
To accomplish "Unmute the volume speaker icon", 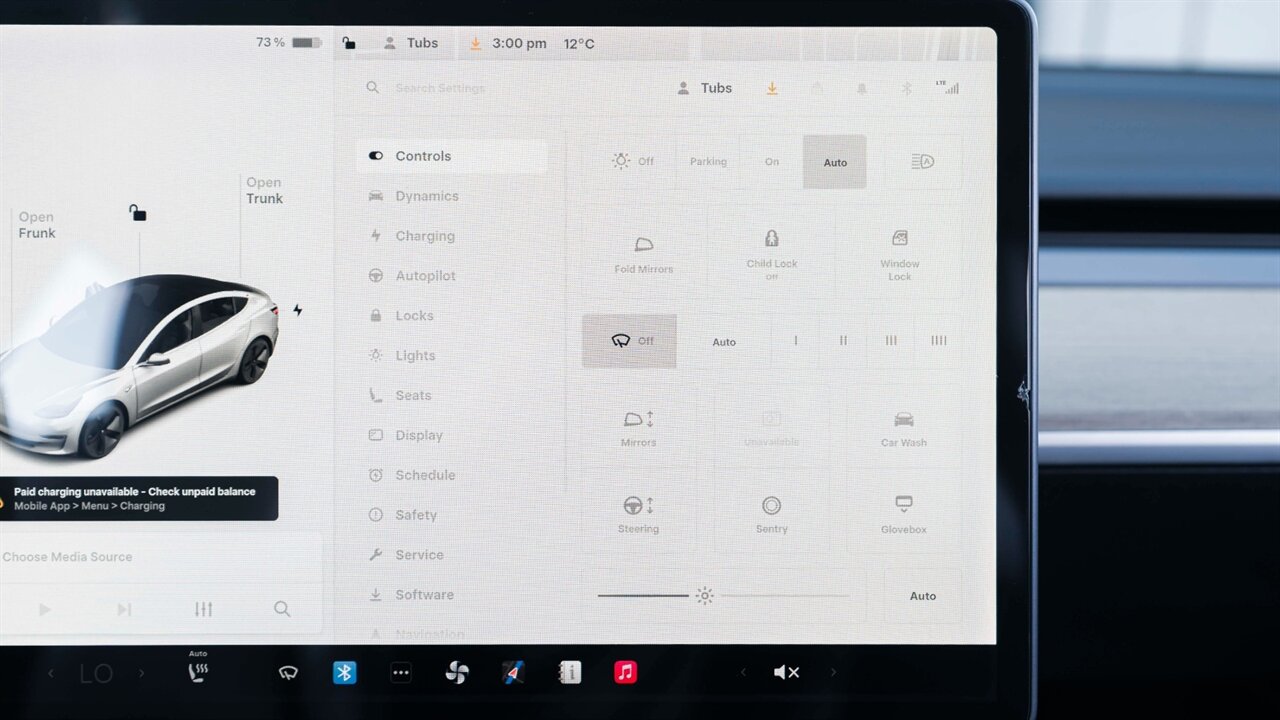I will [786, 673].
